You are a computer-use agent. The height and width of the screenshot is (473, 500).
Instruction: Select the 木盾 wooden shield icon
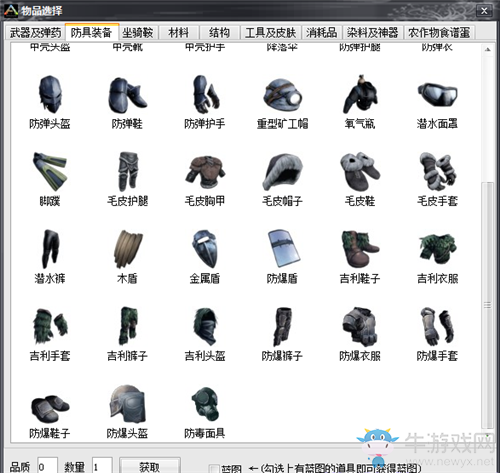(127, 249)
